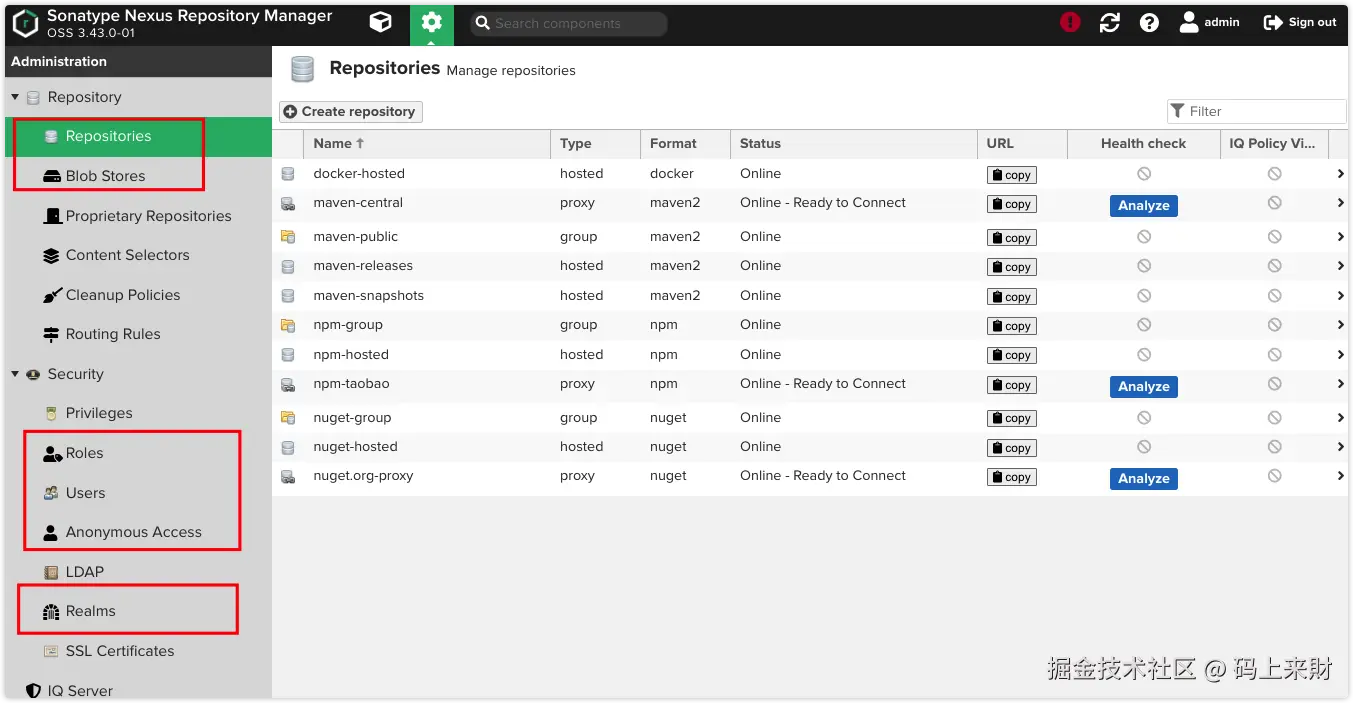Open npm-group row chevron
The image size is (1353, 703).
(1340, 325)
